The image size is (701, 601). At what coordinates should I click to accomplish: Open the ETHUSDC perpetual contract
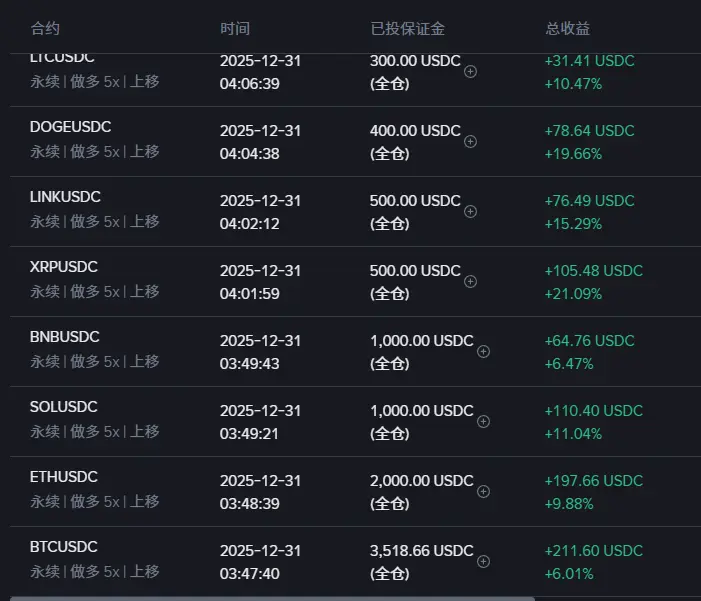[x=64, y=477]
